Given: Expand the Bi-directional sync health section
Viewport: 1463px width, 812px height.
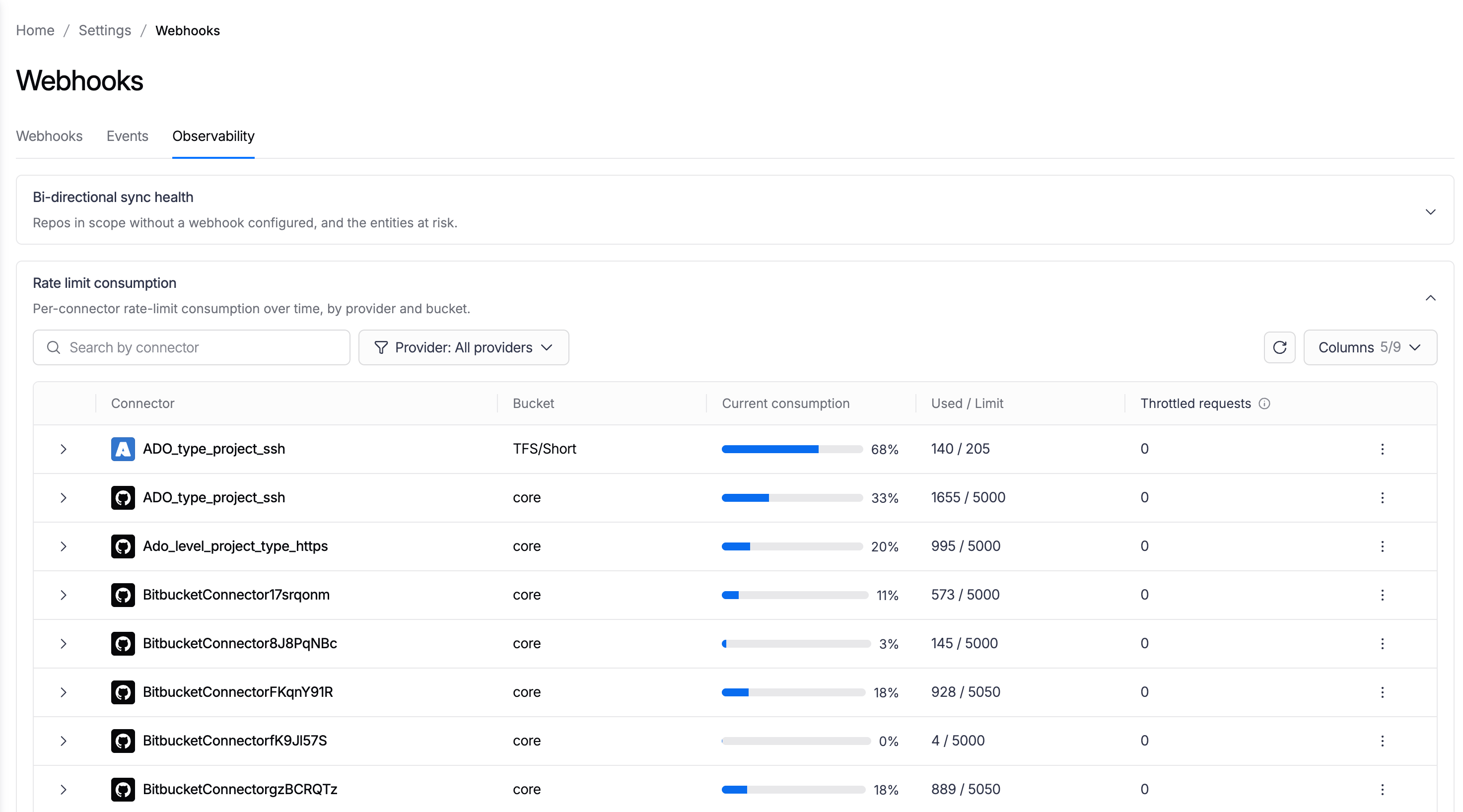Looking at the screenshot, I should pyautogui.click(x=1430, y=212).
